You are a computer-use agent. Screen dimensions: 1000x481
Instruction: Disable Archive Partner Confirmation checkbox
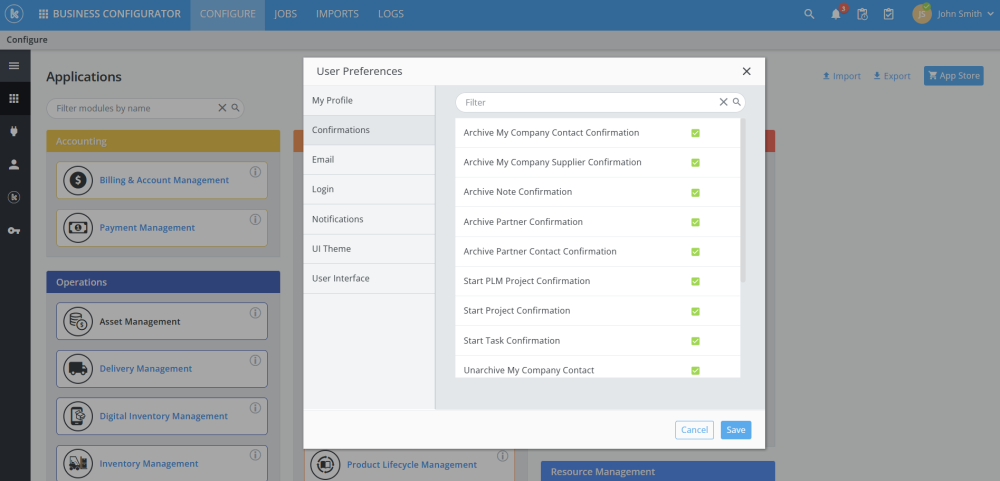695,222
